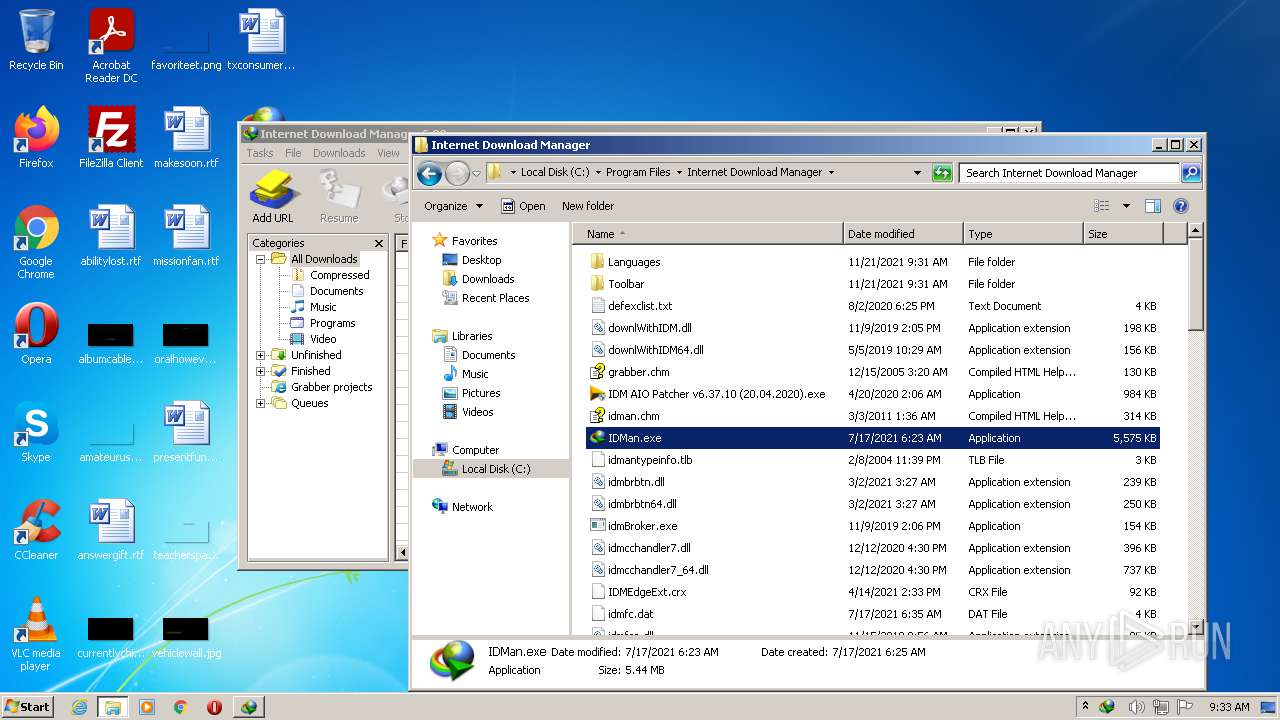The width and height of the screenshot is (1280, 720).
Task: Open the Start menu
Action: pyautogui.click(x=28, y=707)
